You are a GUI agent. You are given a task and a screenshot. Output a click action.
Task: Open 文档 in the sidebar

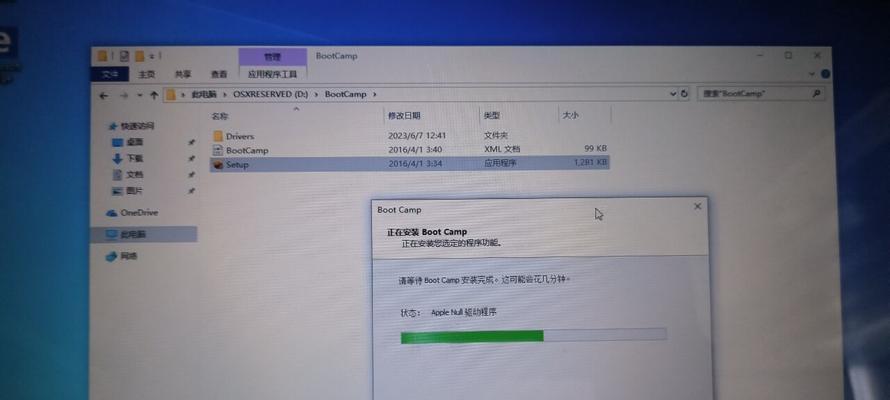coord(129,175)
